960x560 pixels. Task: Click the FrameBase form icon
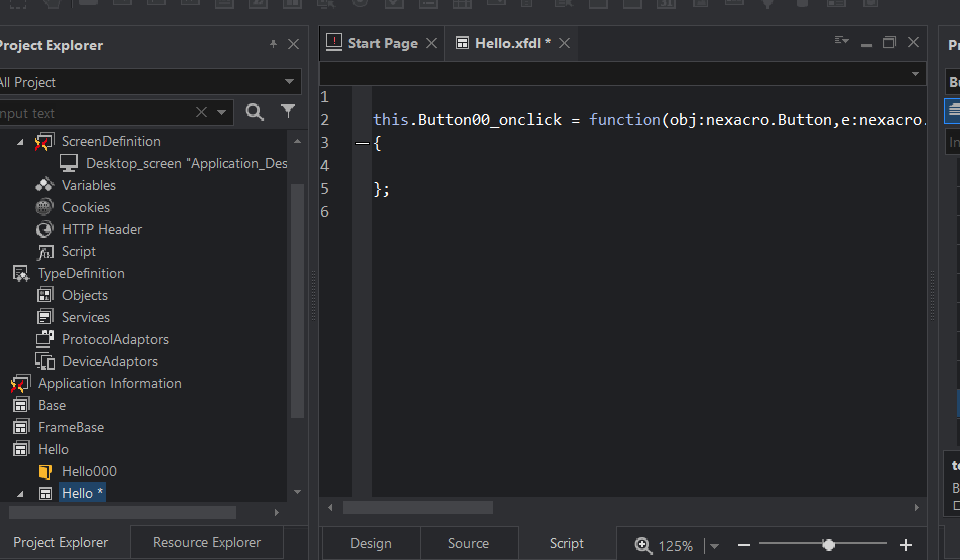pyautogui.click(x=21, y=427)
